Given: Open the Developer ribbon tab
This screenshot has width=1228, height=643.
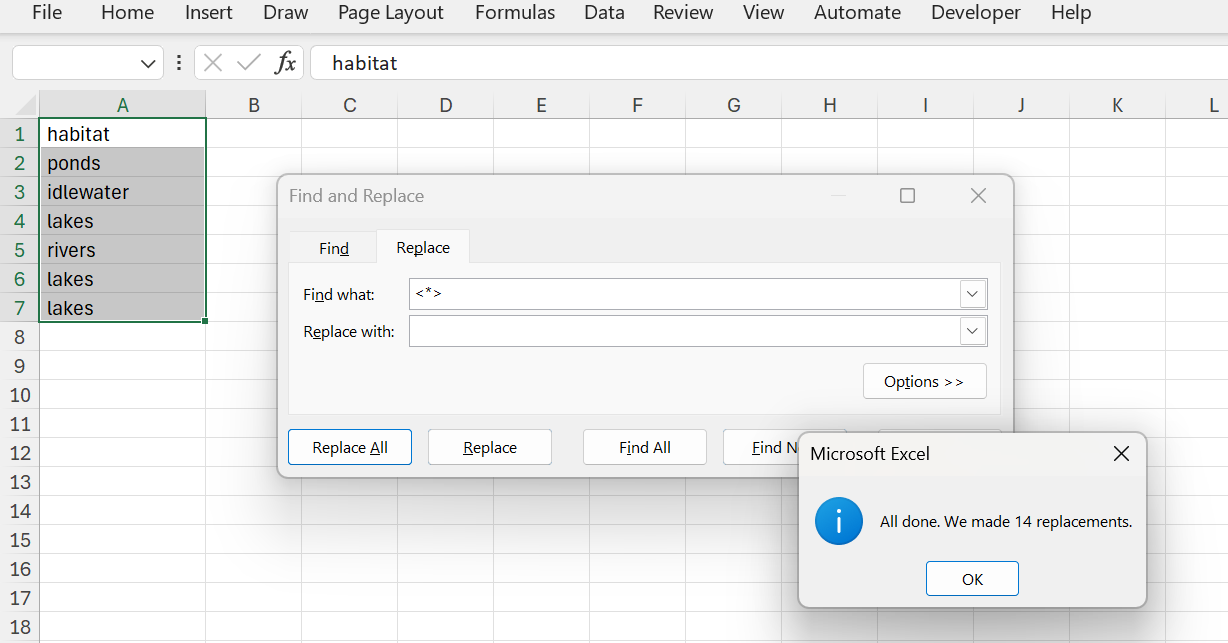Looking at the screenshot, I should tap(975, 13).
